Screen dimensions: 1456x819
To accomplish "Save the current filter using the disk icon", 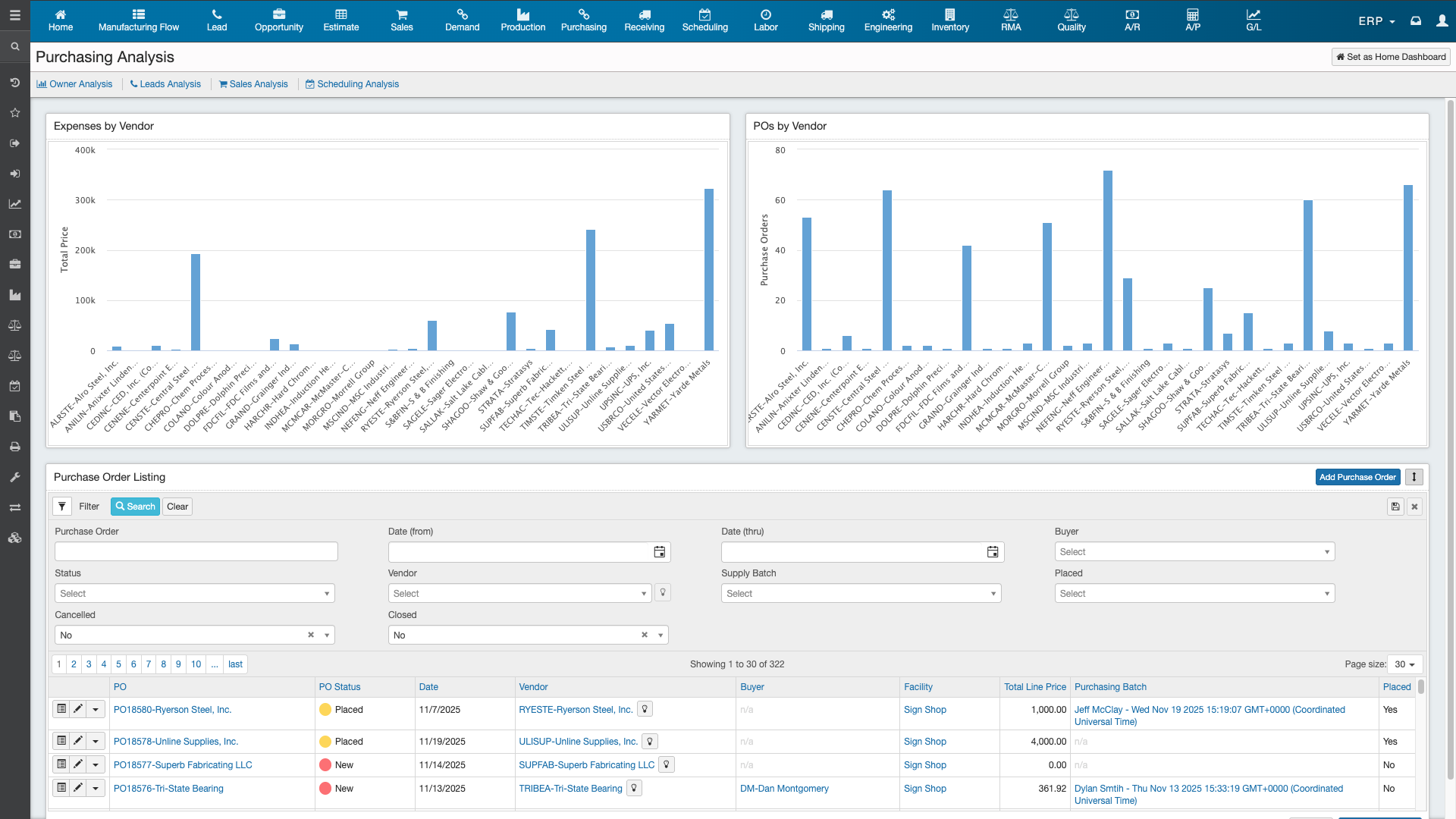I will coord(1395,506).
